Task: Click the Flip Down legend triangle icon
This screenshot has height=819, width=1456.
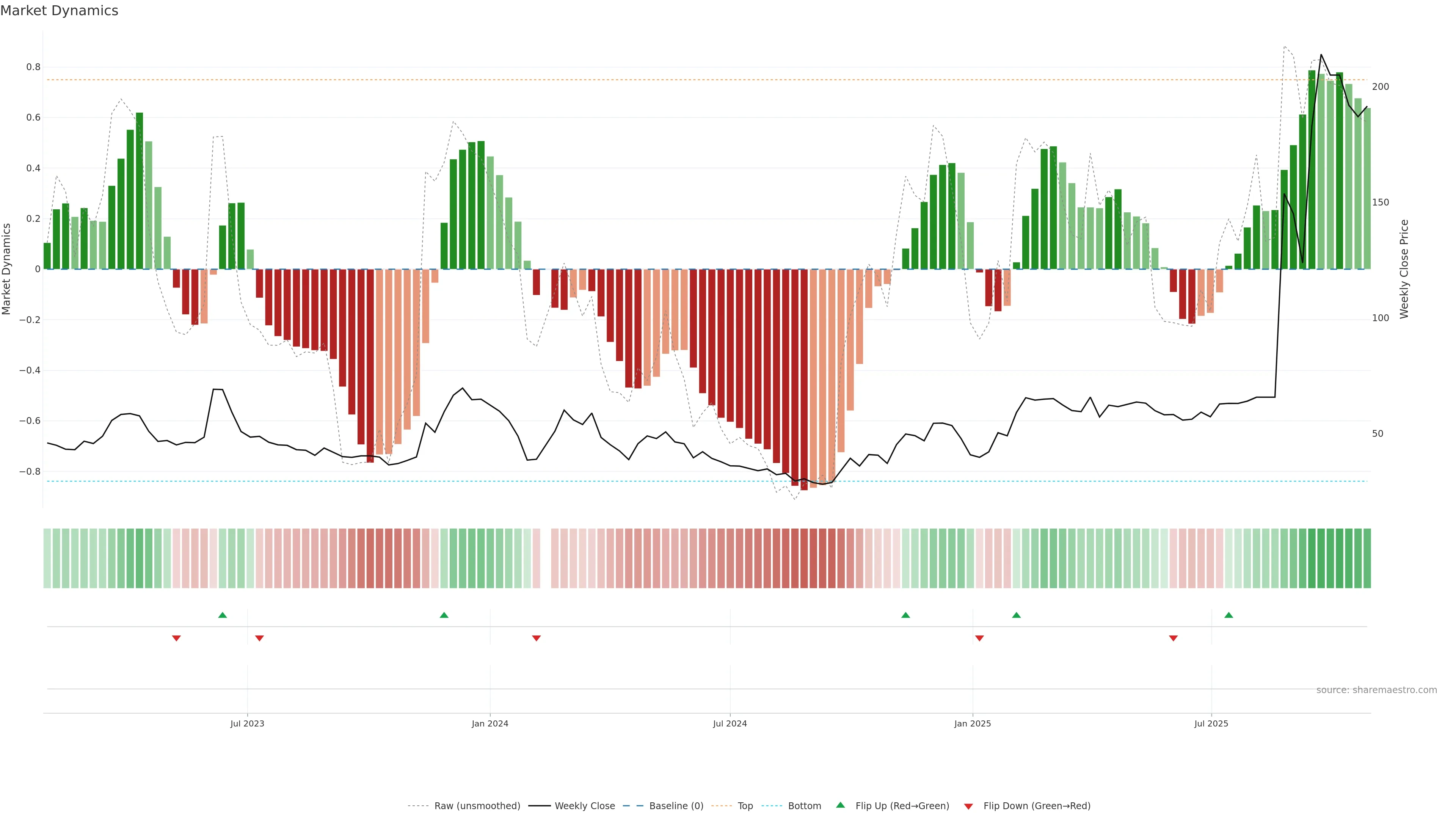Action: tap(968, 806)
